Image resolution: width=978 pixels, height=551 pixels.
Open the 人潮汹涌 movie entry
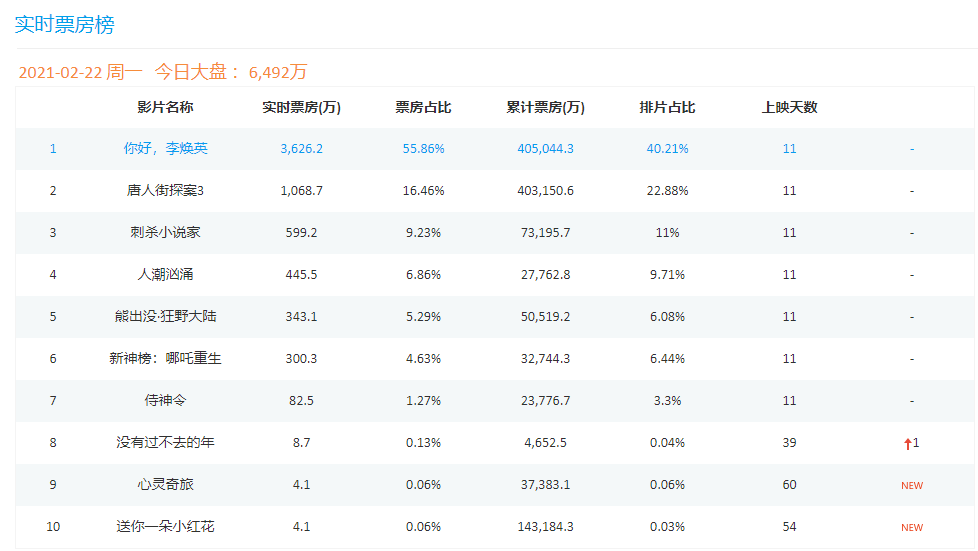coord(165,274)
